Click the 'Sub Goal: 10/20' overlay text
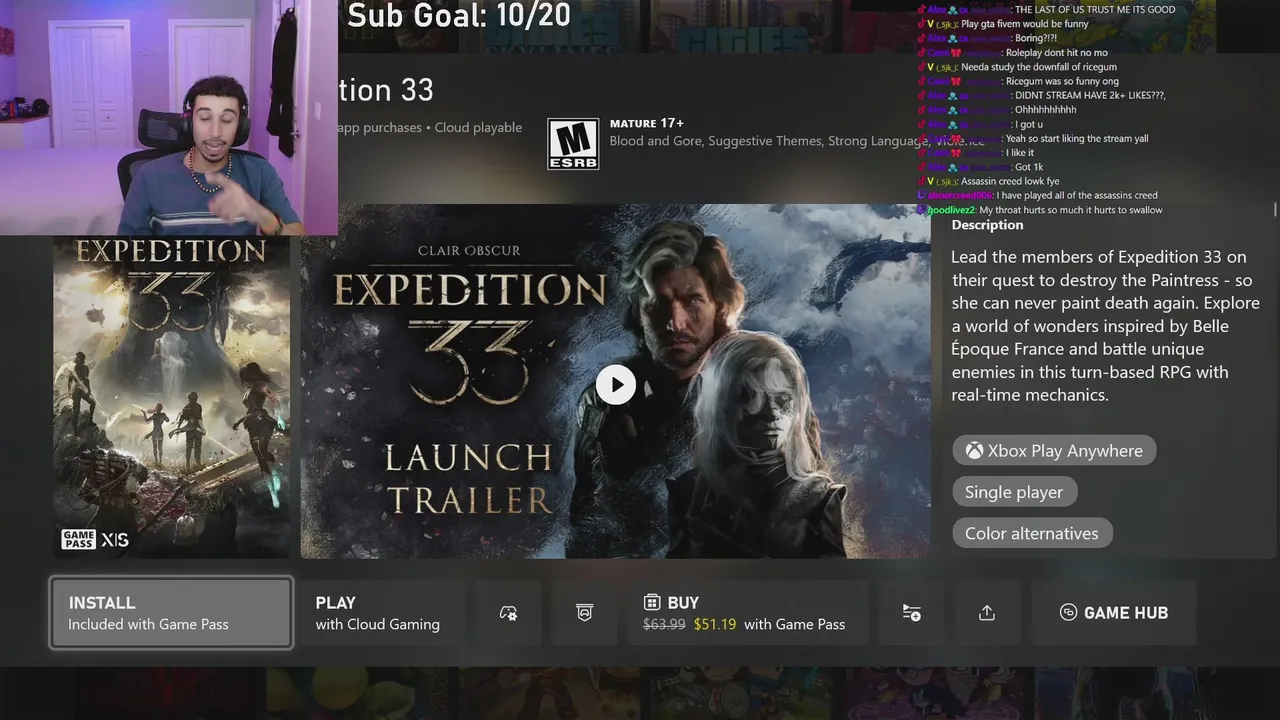The width and height of the screenshot is (1280, 720). 459,15
